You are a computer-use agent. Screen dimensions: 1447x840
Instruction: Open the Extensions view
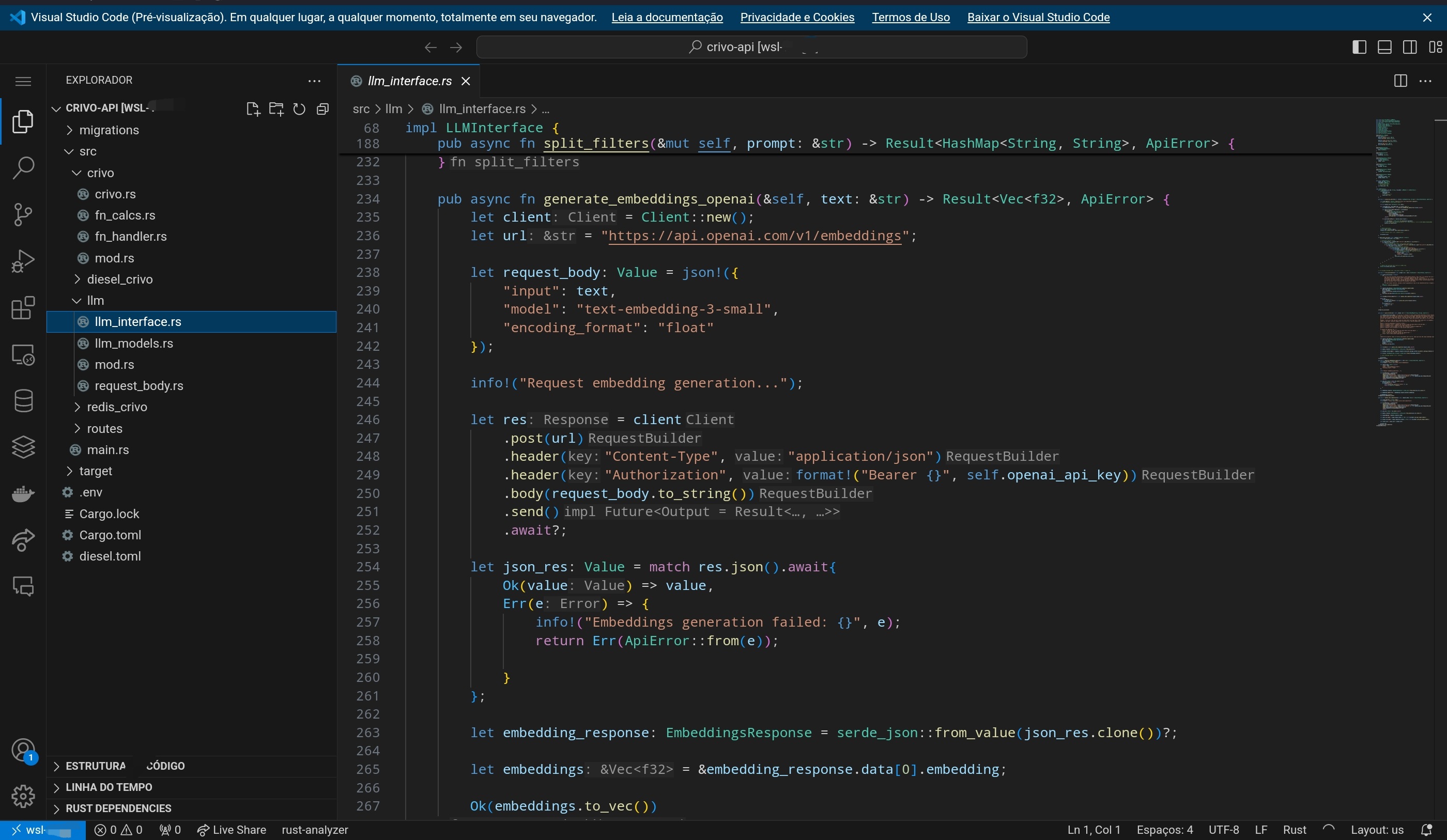(x=23, y=308)
